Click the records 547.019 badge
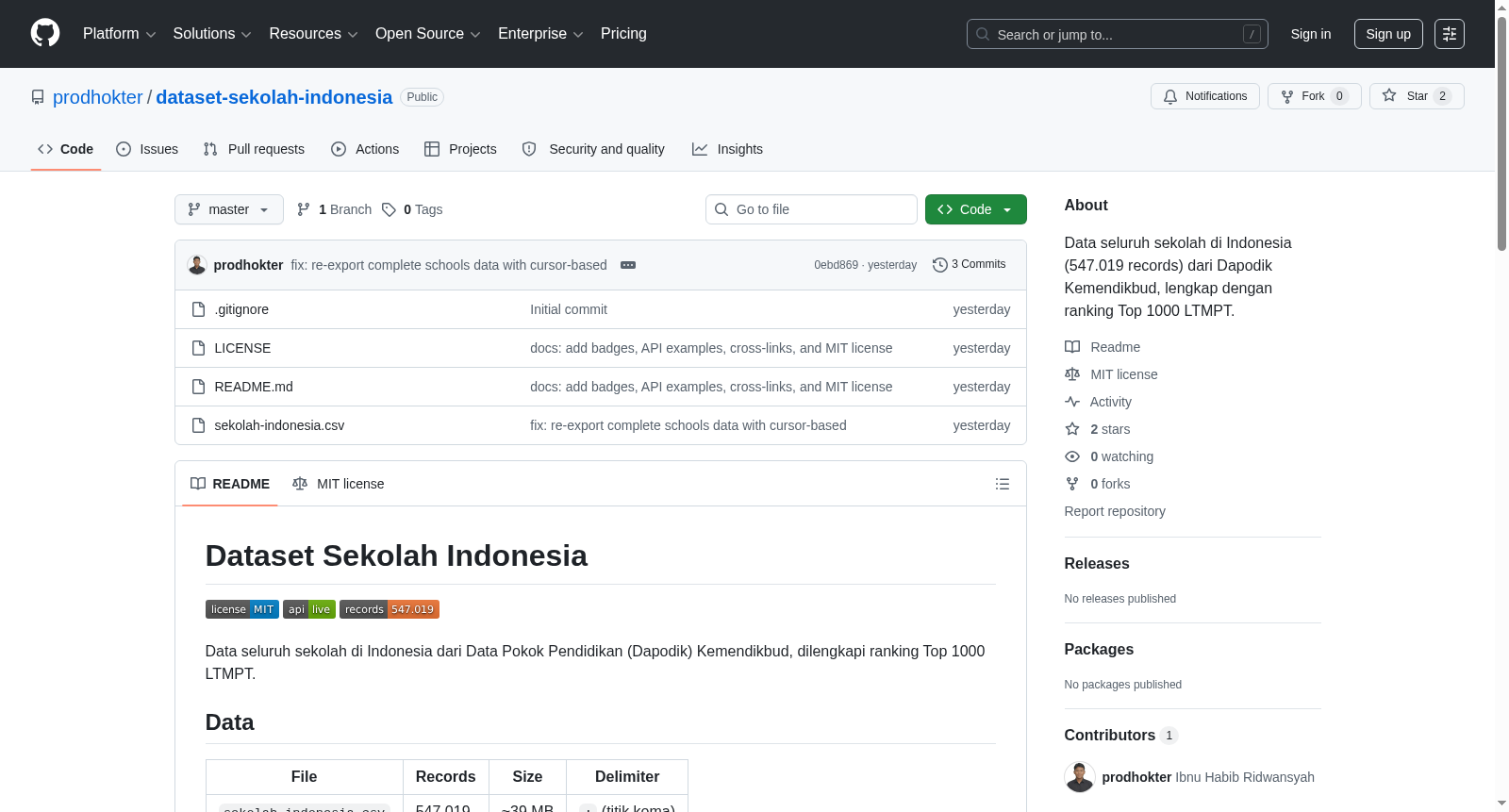 (x=390, y=609)
